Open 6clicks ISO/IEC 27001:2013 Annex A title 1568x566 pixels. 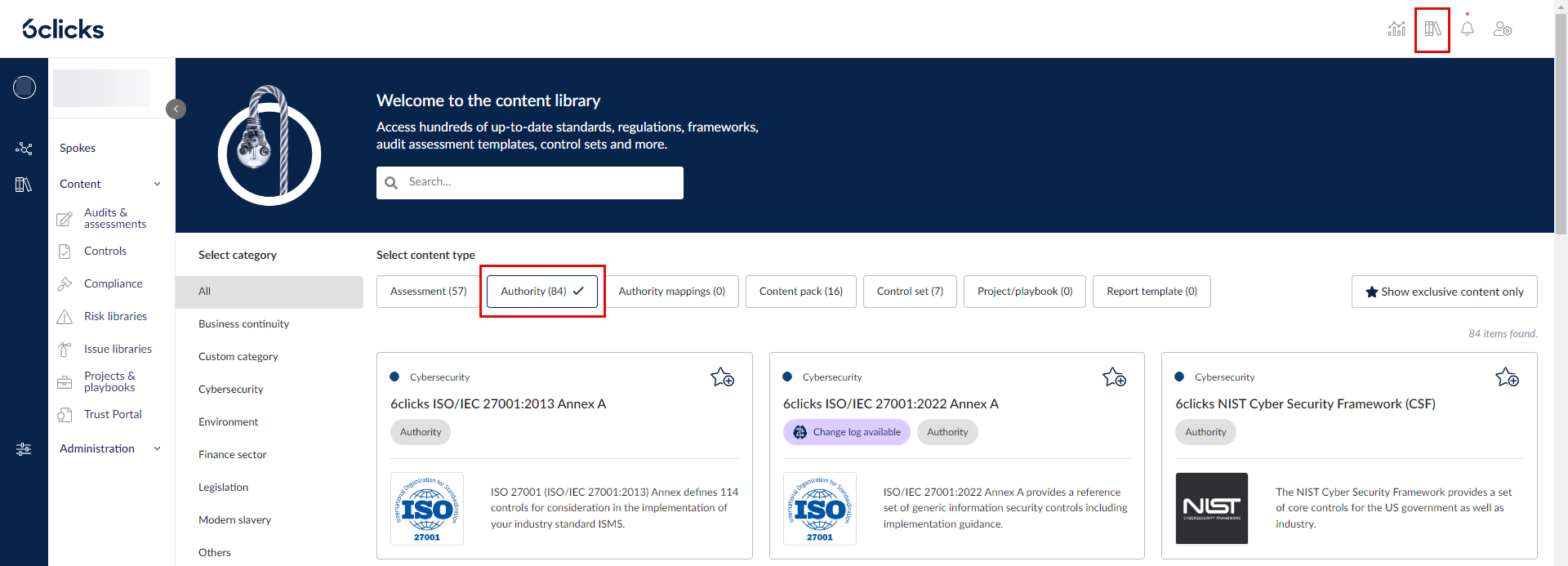point(498,404)
